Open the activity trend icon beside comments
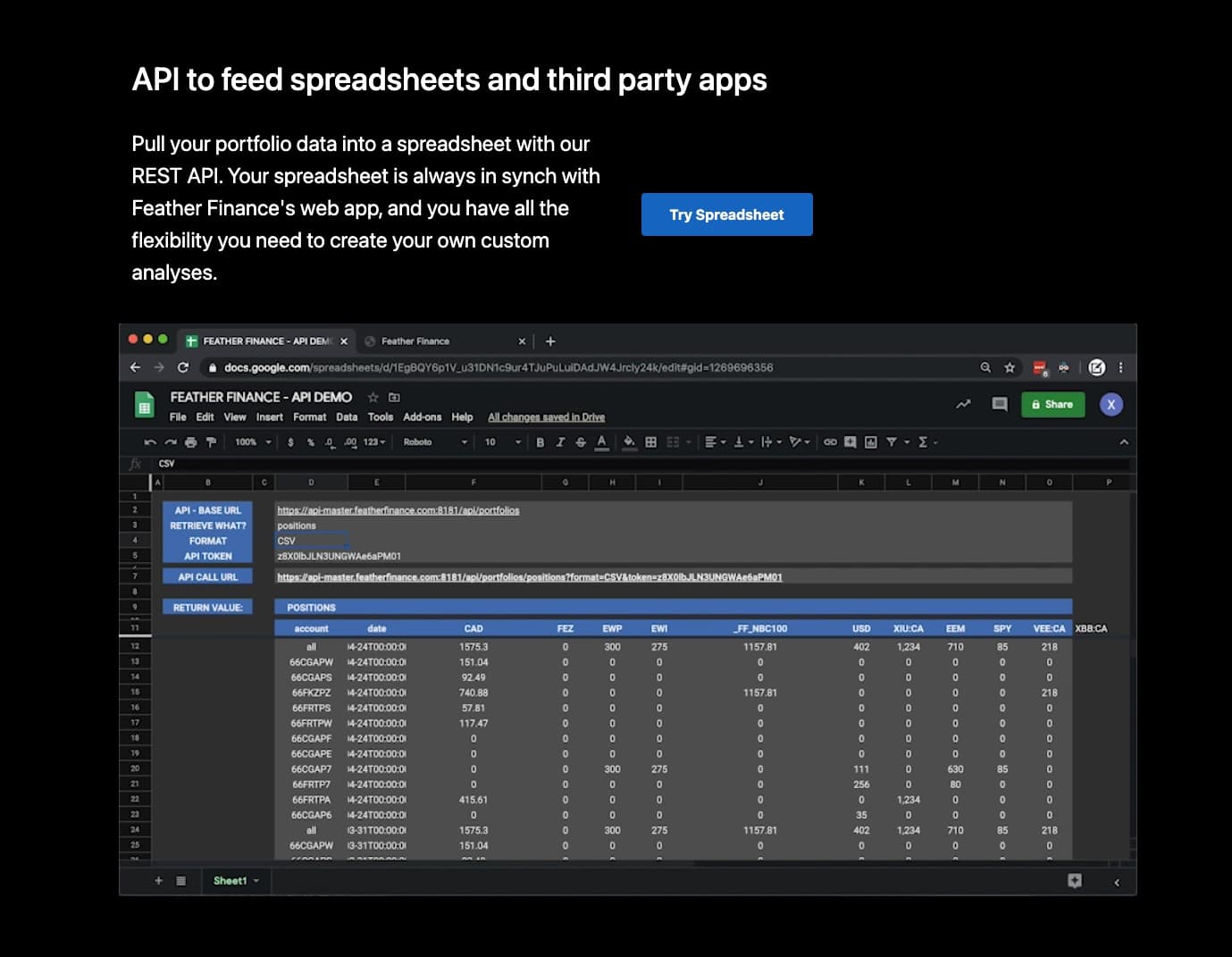1232x957 pixels. pos(963,405)
